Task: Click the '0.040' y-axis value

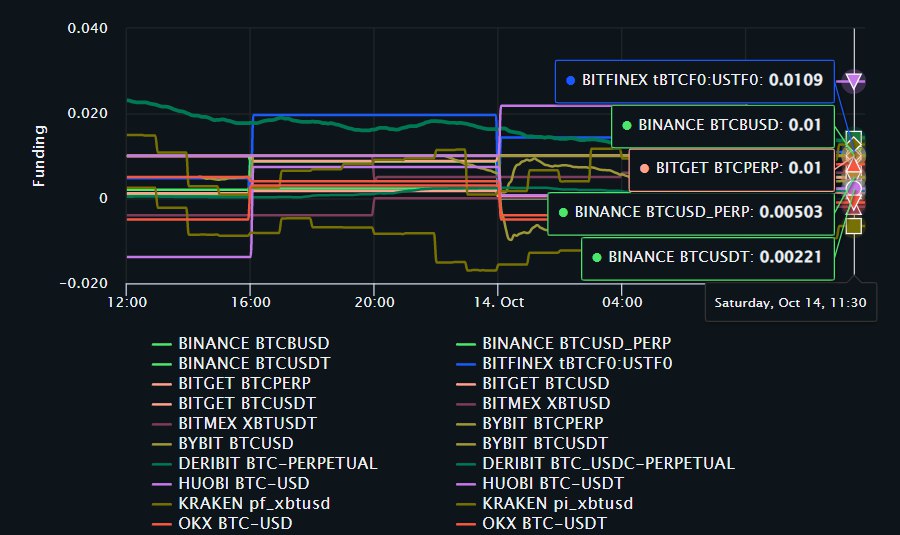Action: click(87, 28)
